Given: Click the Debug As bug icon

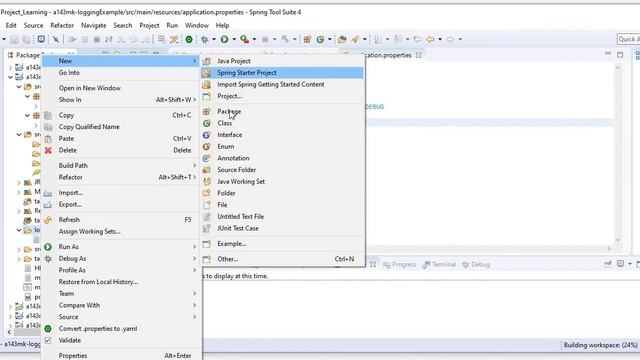Looking at the screenshot, I should click(48, 258).
